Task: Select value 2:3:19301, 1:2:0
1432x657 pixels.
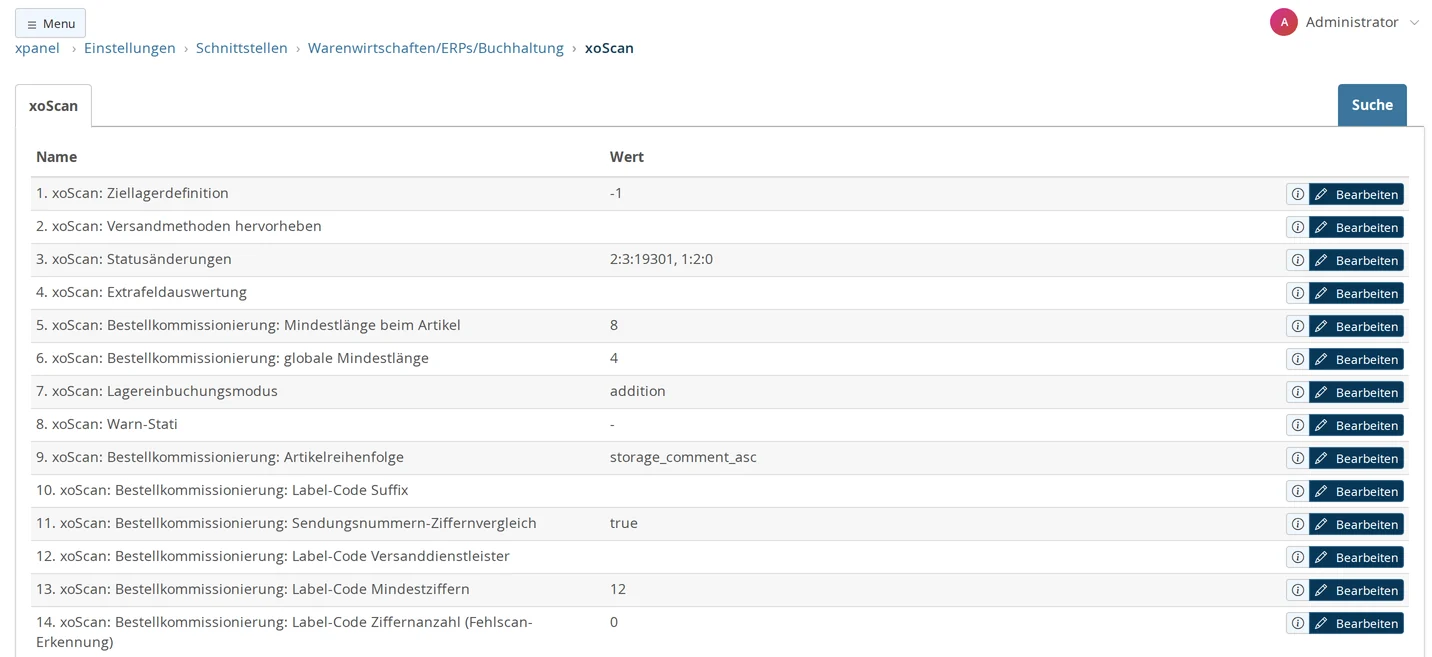Action: (x=661, y=259)
